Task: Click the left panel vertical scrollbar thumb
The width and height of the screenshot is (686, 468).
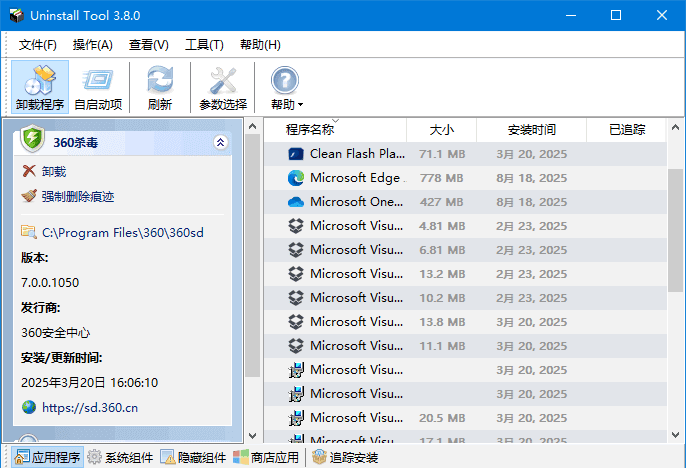Action: click(x=252, y=255)
